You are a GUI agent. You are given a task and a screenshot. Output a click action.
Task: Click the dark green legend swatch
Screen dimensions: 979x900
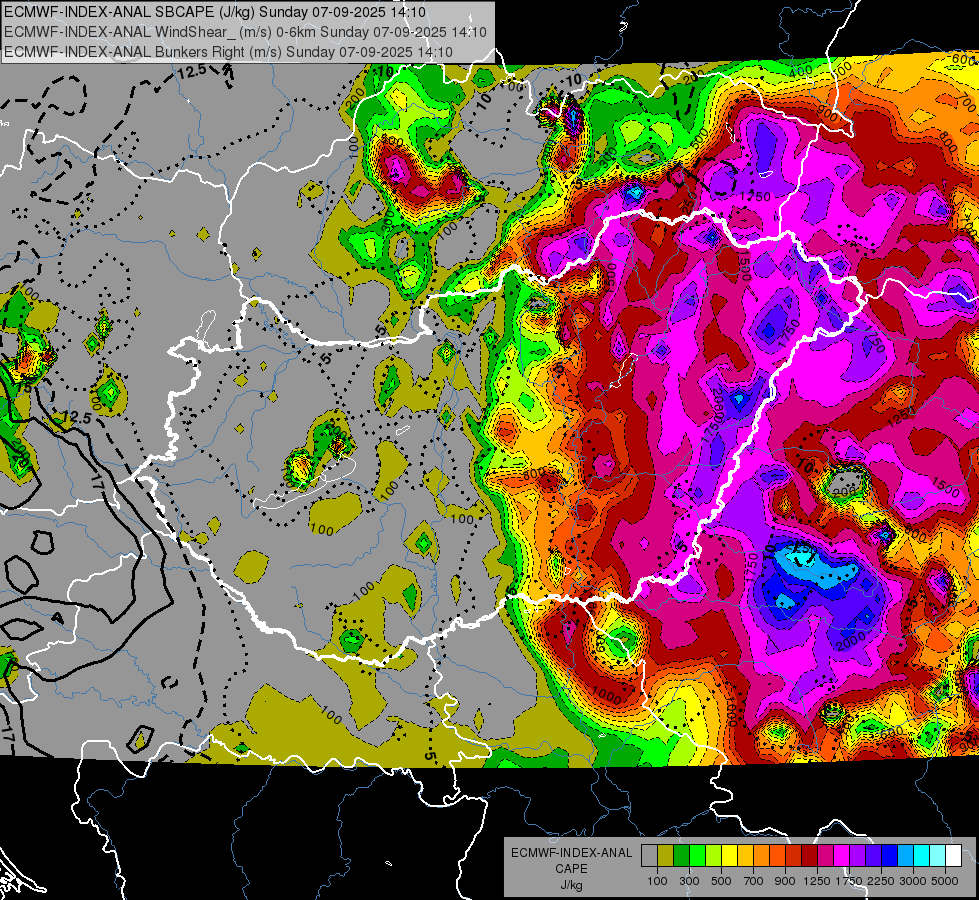coord(682,855)
